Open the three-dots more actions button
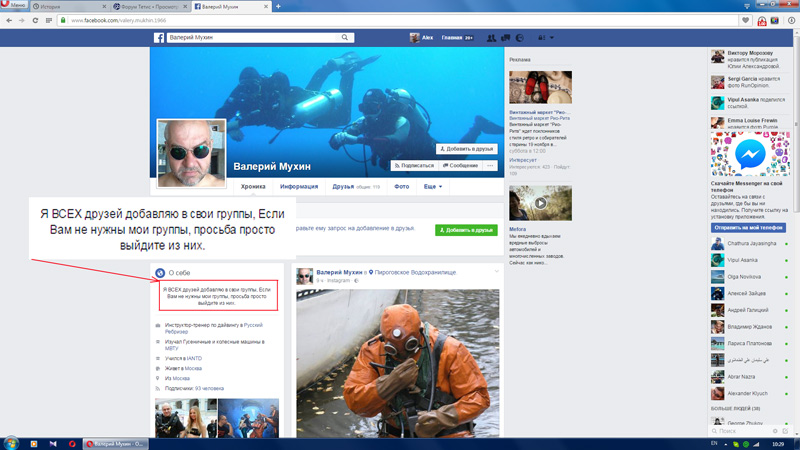 (490, 165)
